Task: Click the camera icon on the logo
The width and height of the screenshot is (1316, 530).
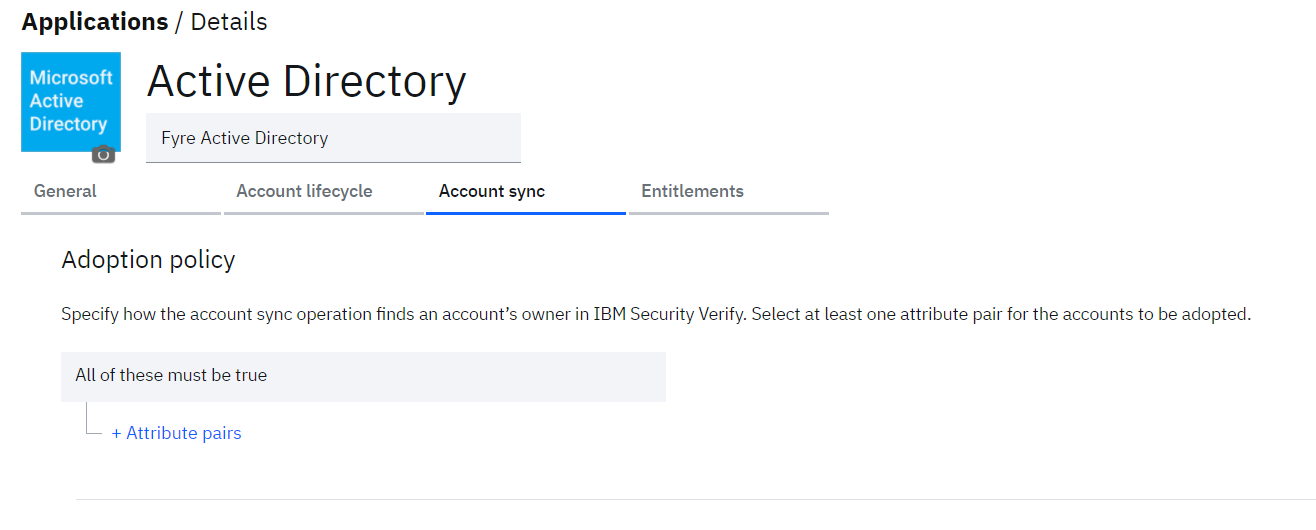Action: click(103, 154)
